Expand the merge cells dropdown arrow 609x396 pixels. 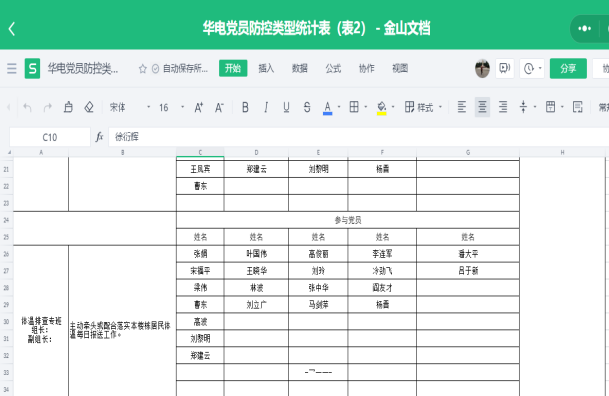(x=562, y=107)
